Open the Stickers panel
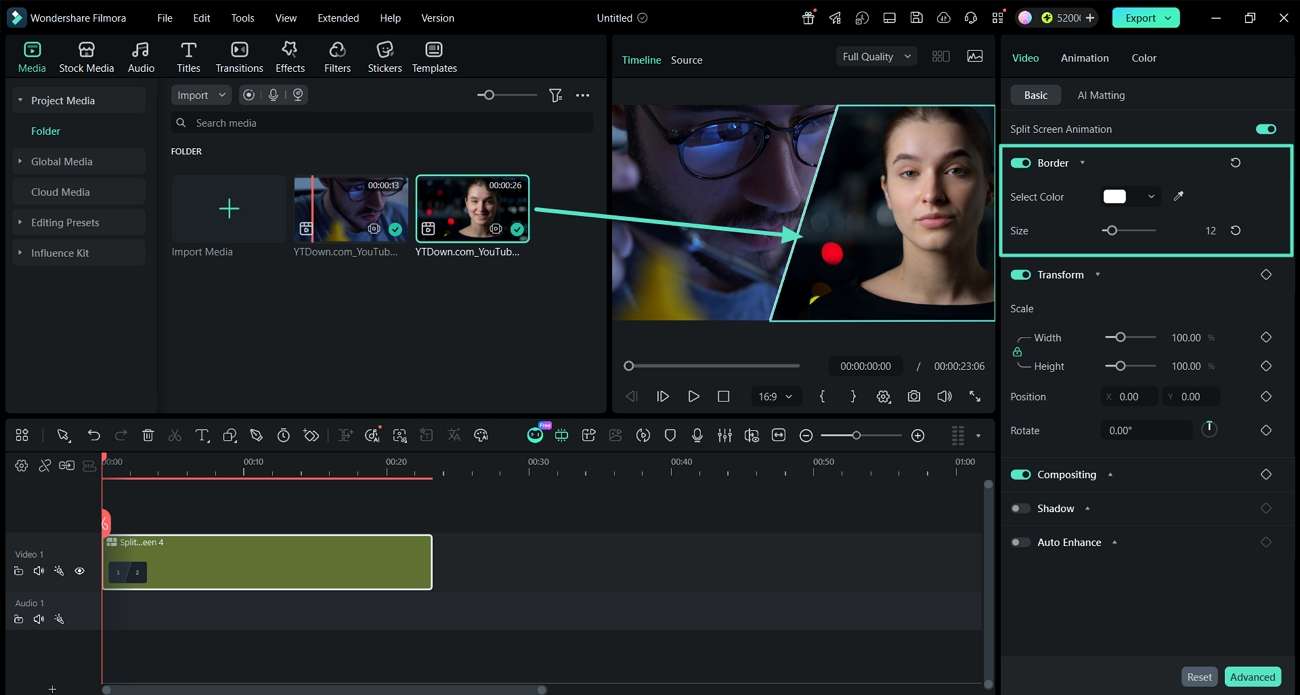This screenshot has width=1300, height=695. (384, 57)
